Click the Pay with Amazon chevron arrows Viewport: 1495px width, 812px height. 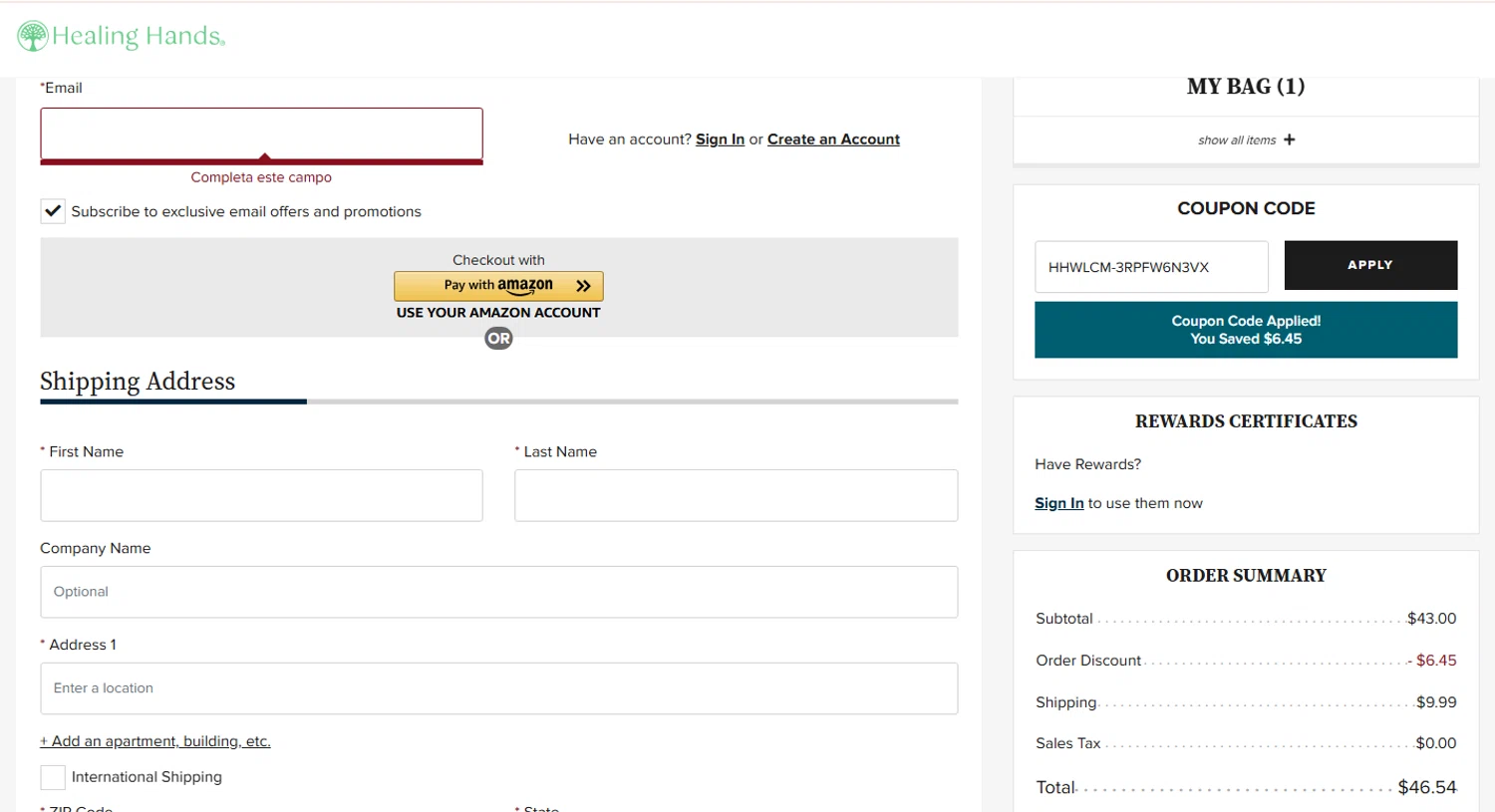click(584, 286)
